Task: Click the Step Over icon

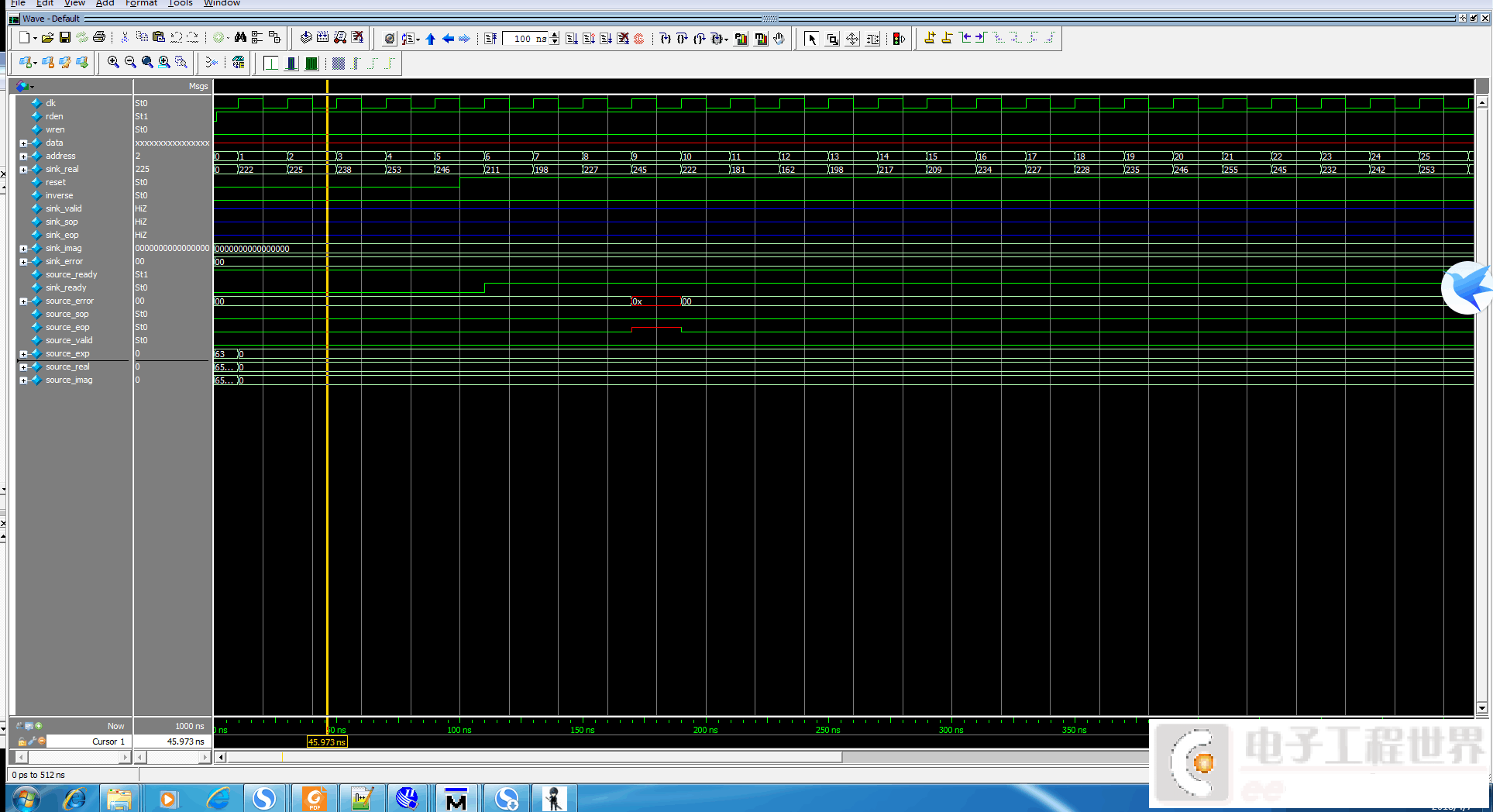Action: click(x=682, y=38)
